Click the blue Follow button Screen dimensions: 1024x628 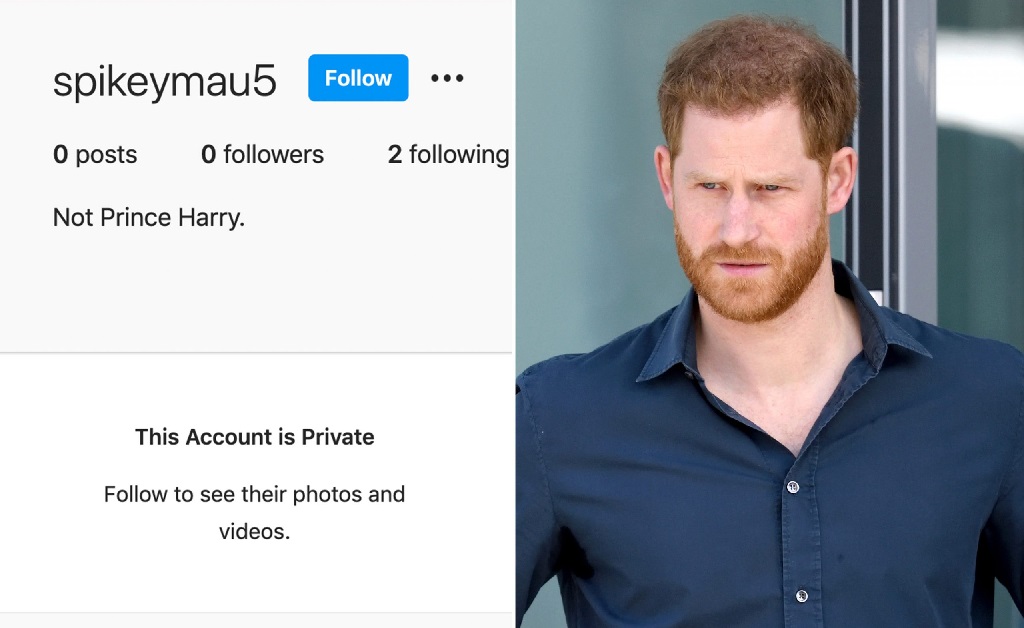358,78
